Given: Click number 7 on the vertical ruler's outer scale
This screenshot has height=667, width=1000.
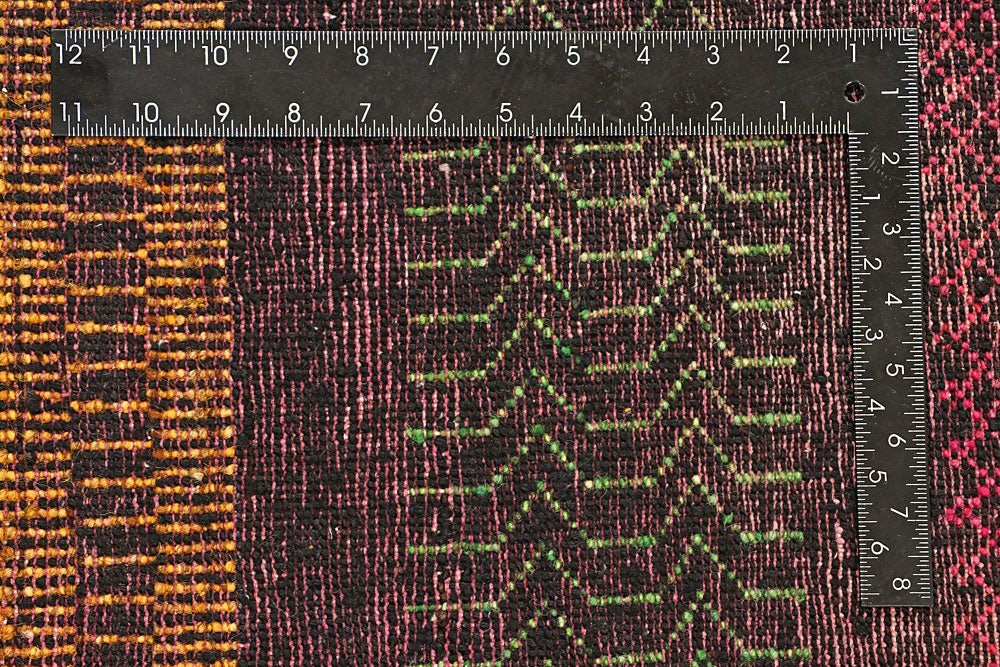Looking at the screenshot, I should point(899,512).
